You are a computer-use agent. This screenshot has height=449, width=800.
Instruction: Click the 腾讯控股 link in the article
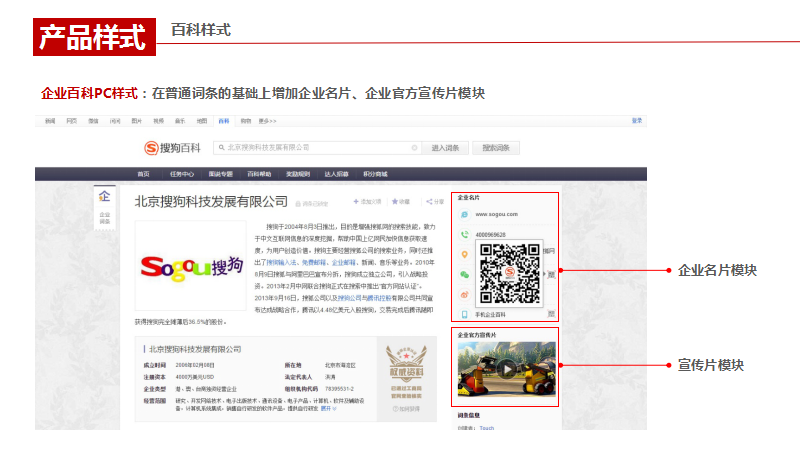379,298
